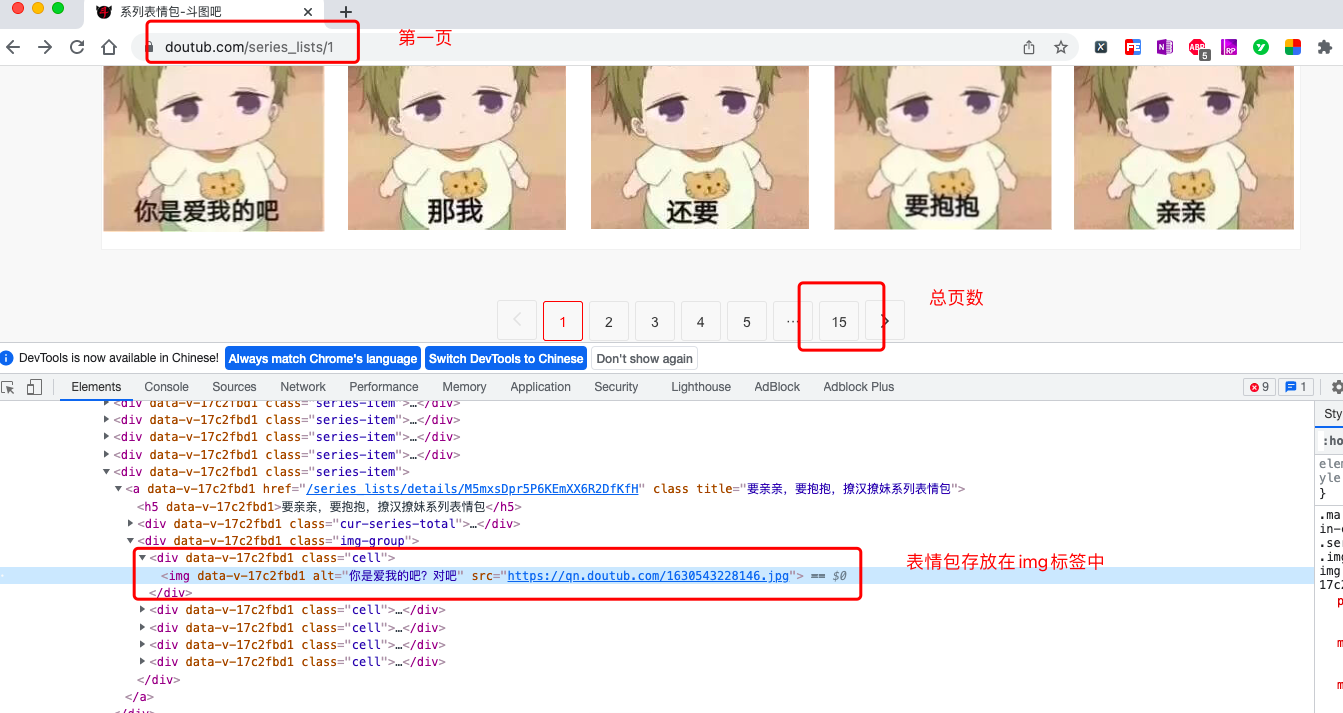Collapse the img-group div
This screenshot has width=1343, height=713.
click(x=131, y=541)
